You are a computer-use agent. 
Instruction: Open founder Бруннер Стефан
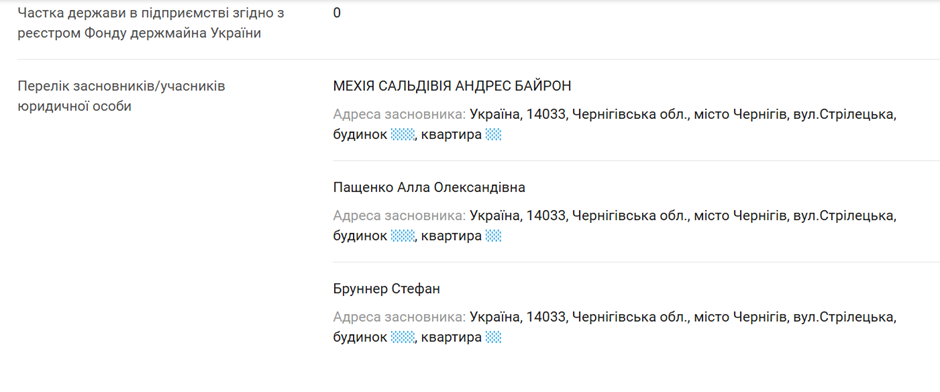[387, 289]
